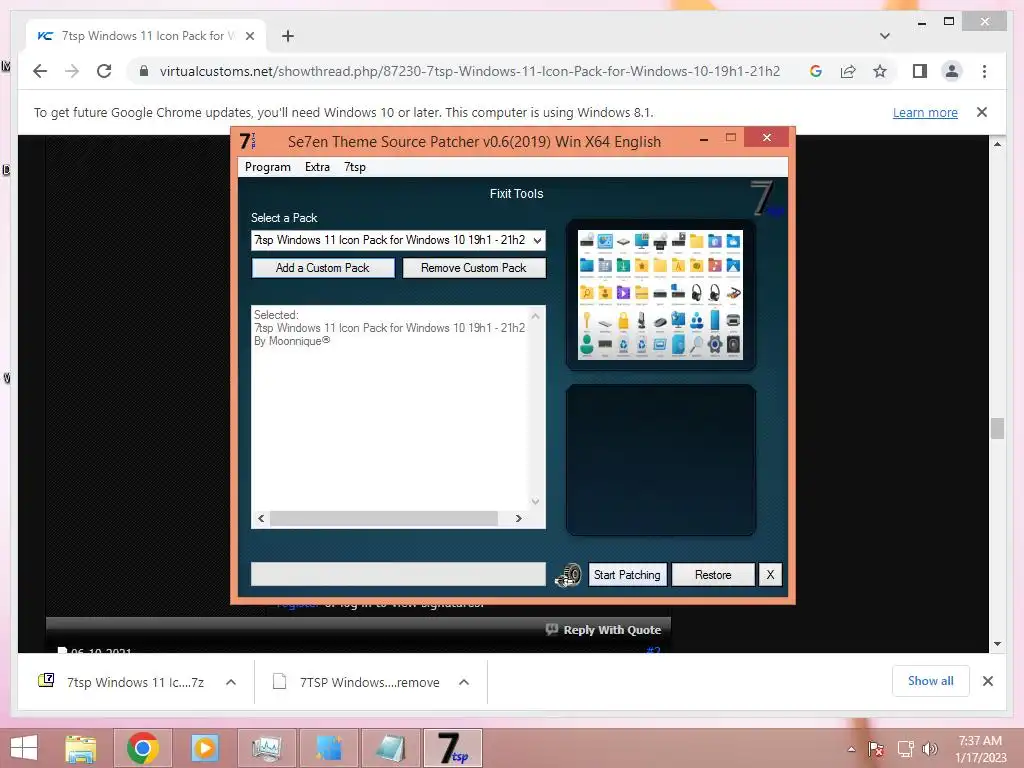
Task: Reload the page in Chrome
Action: click(x=104, y=71)
